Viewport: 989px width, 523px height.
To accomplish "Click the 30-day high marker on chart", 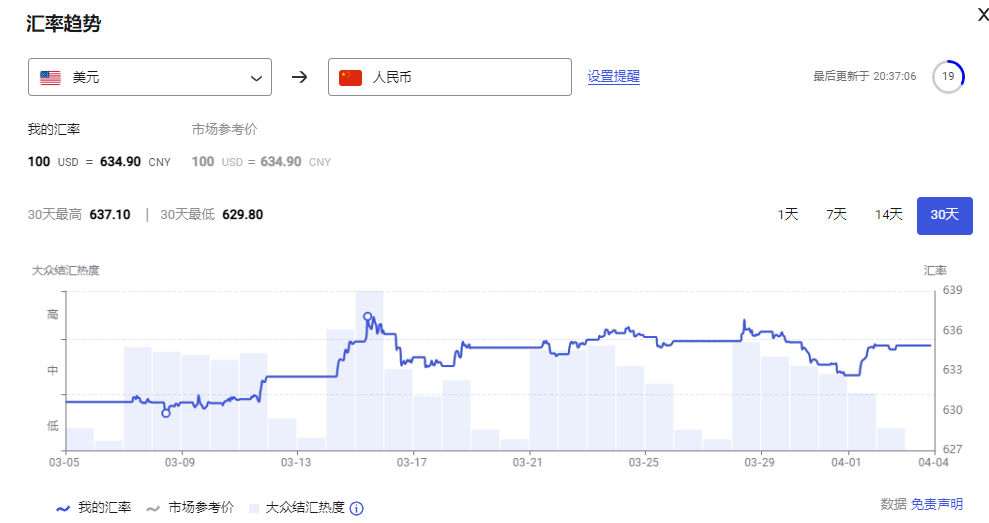I will coord(367,317).
